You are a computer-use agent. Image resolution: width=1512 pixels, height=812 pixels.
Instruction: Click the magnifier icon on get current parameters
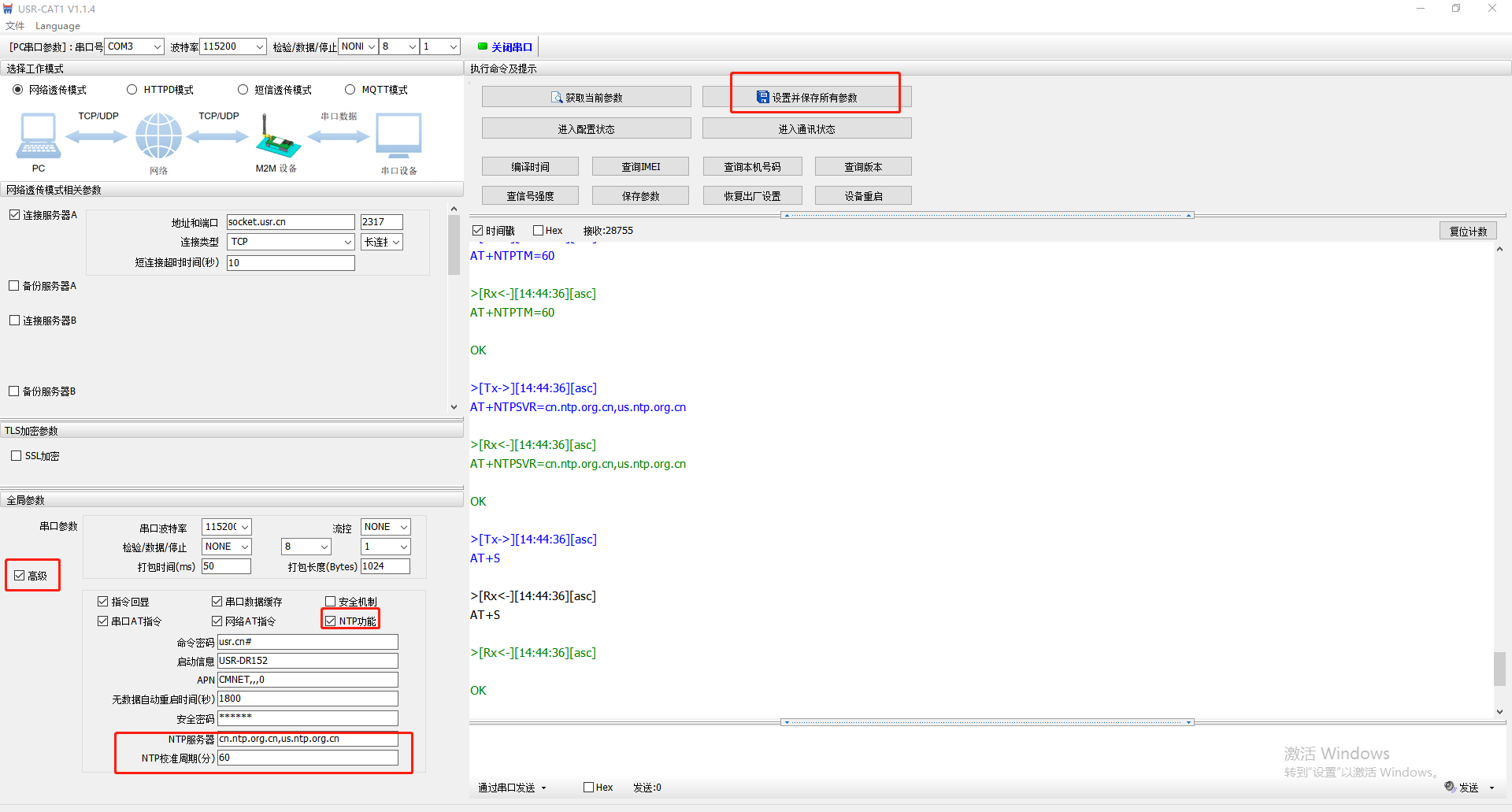point(557,98)
